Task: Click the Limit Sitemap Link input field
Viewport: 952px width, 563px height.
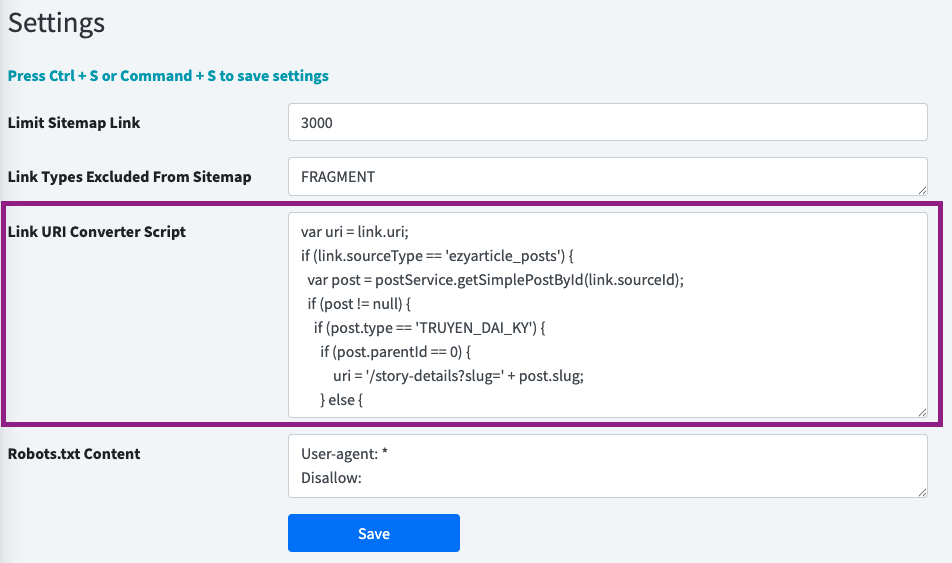Action: coord(607,123)
